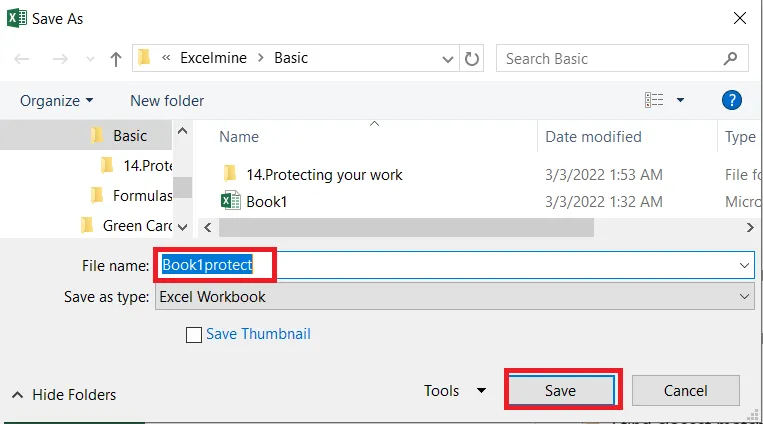Expand the File name dropdown arrow
This screenshot has height=424, width=763.
[x=744, y=265]
